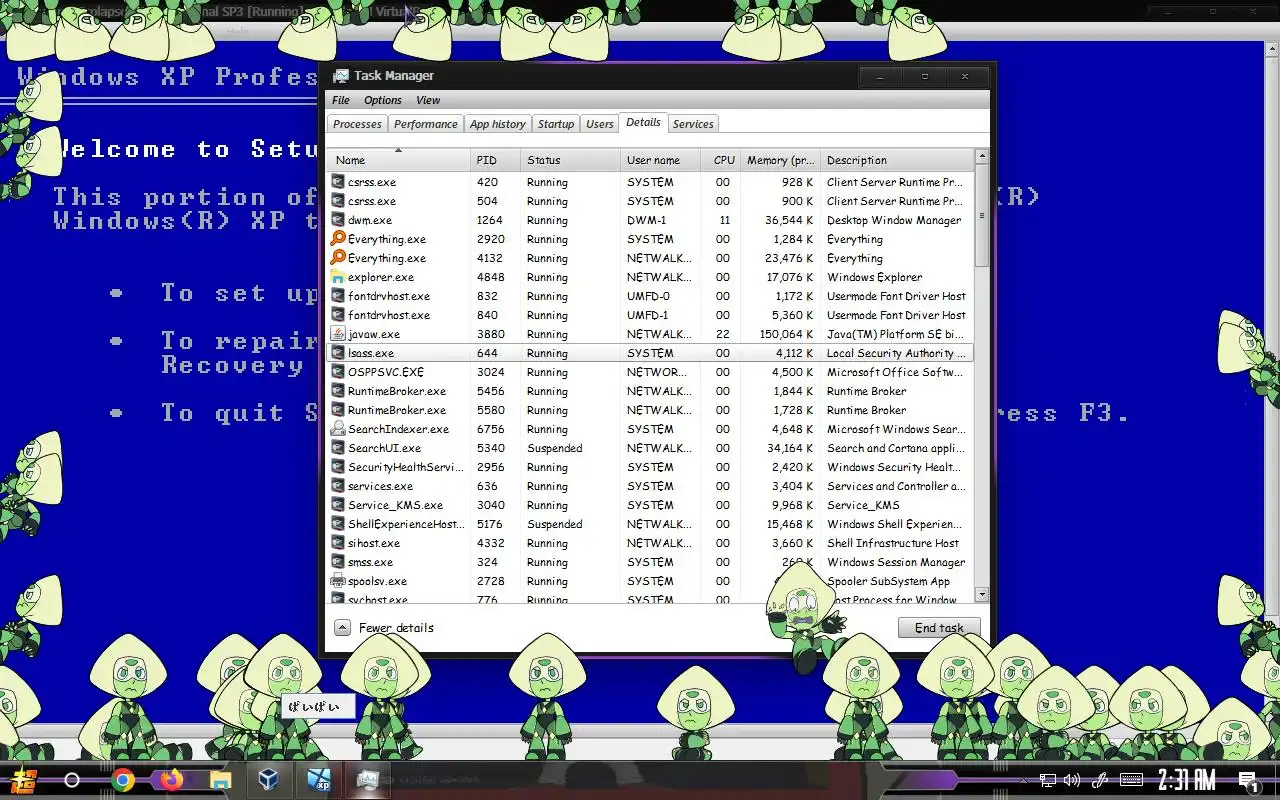Switch to XP virtual machine taskbar icon
1280x800 pixels.
coord(318,780)
